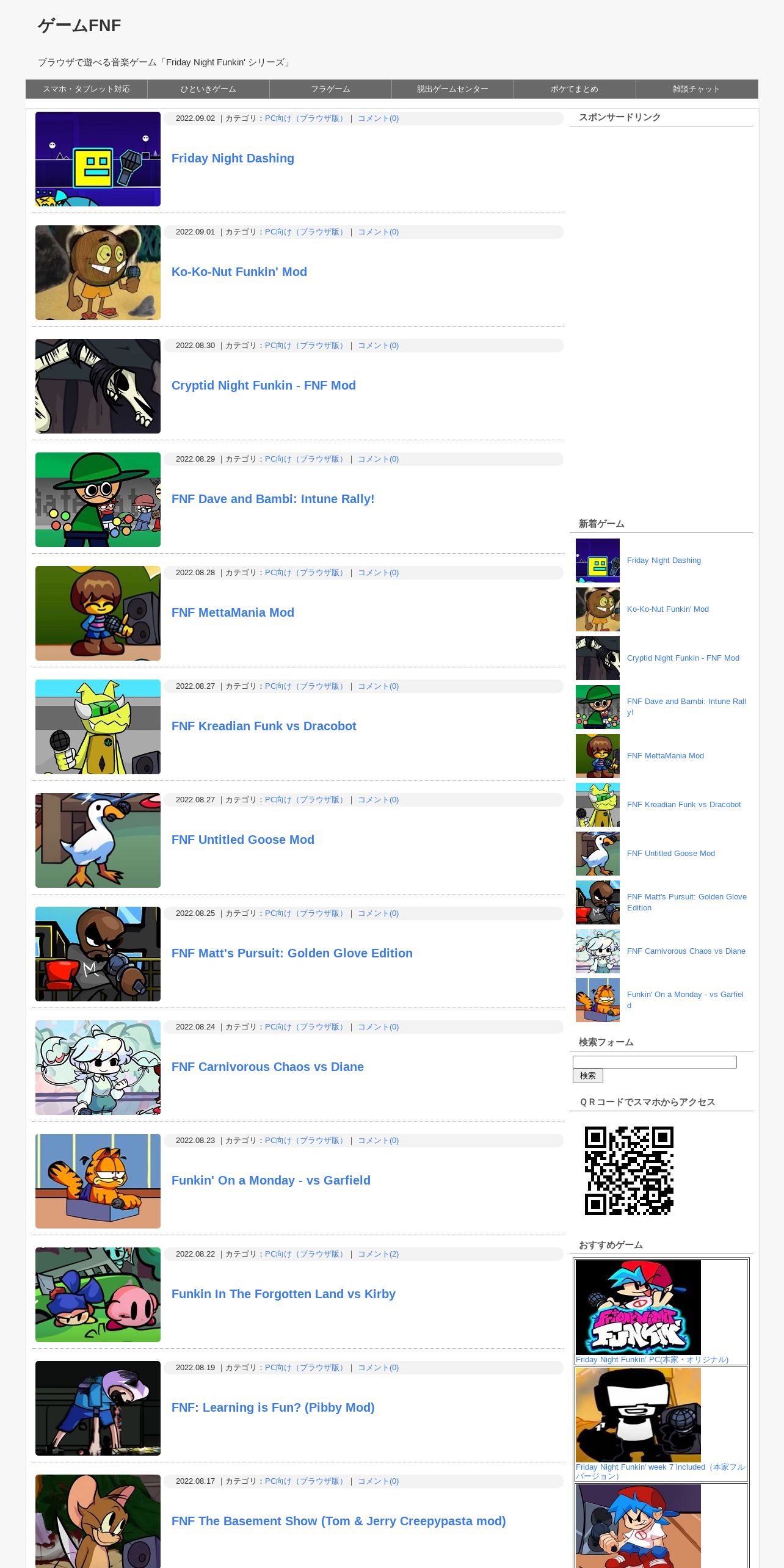The image size is (784, 1568).
Task: Open フラゲーム menu item
Action: point(330,89)
